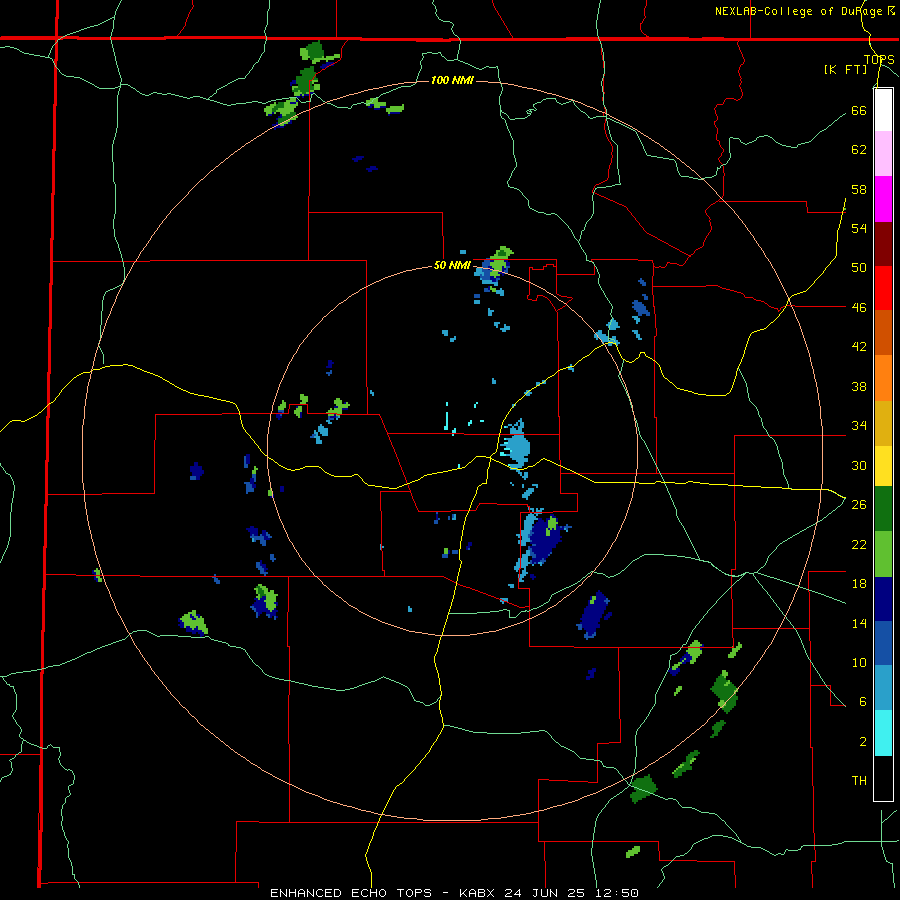Viewport: 900px width, 900px height.
Task: Click the TOPS legend heading
Action: tap(879, 59)
